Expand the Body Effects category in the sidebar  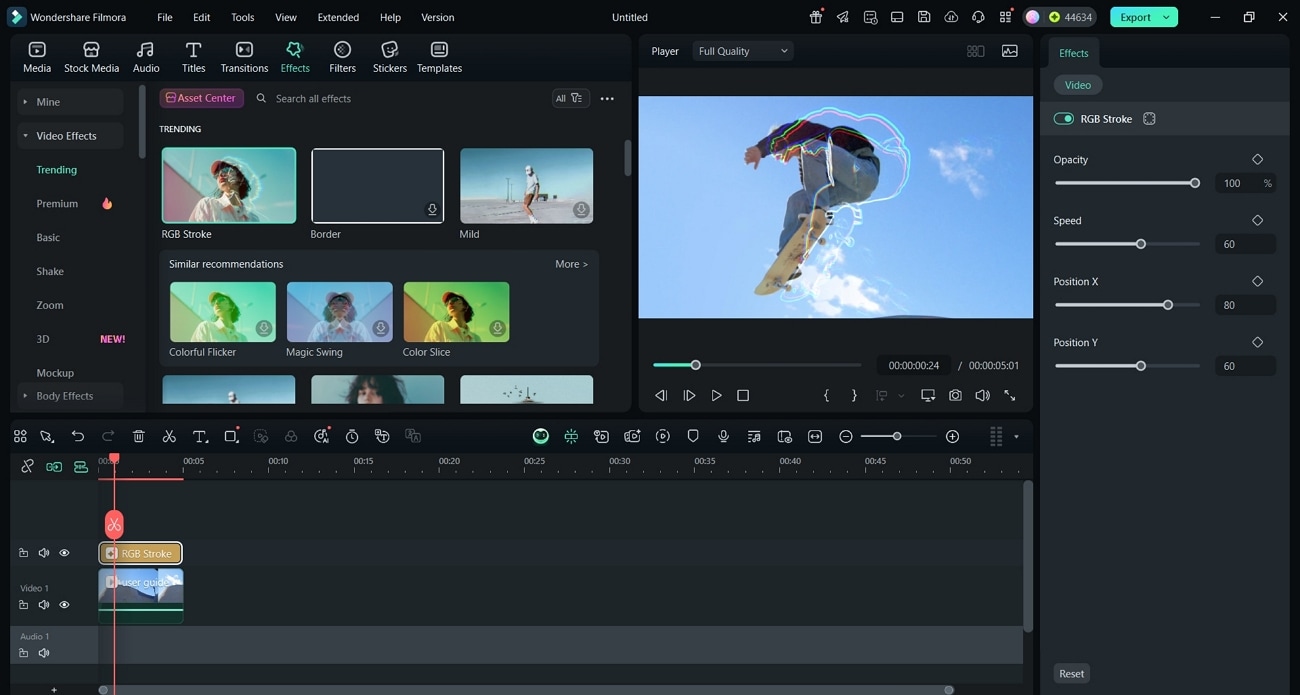click(24, 395)
